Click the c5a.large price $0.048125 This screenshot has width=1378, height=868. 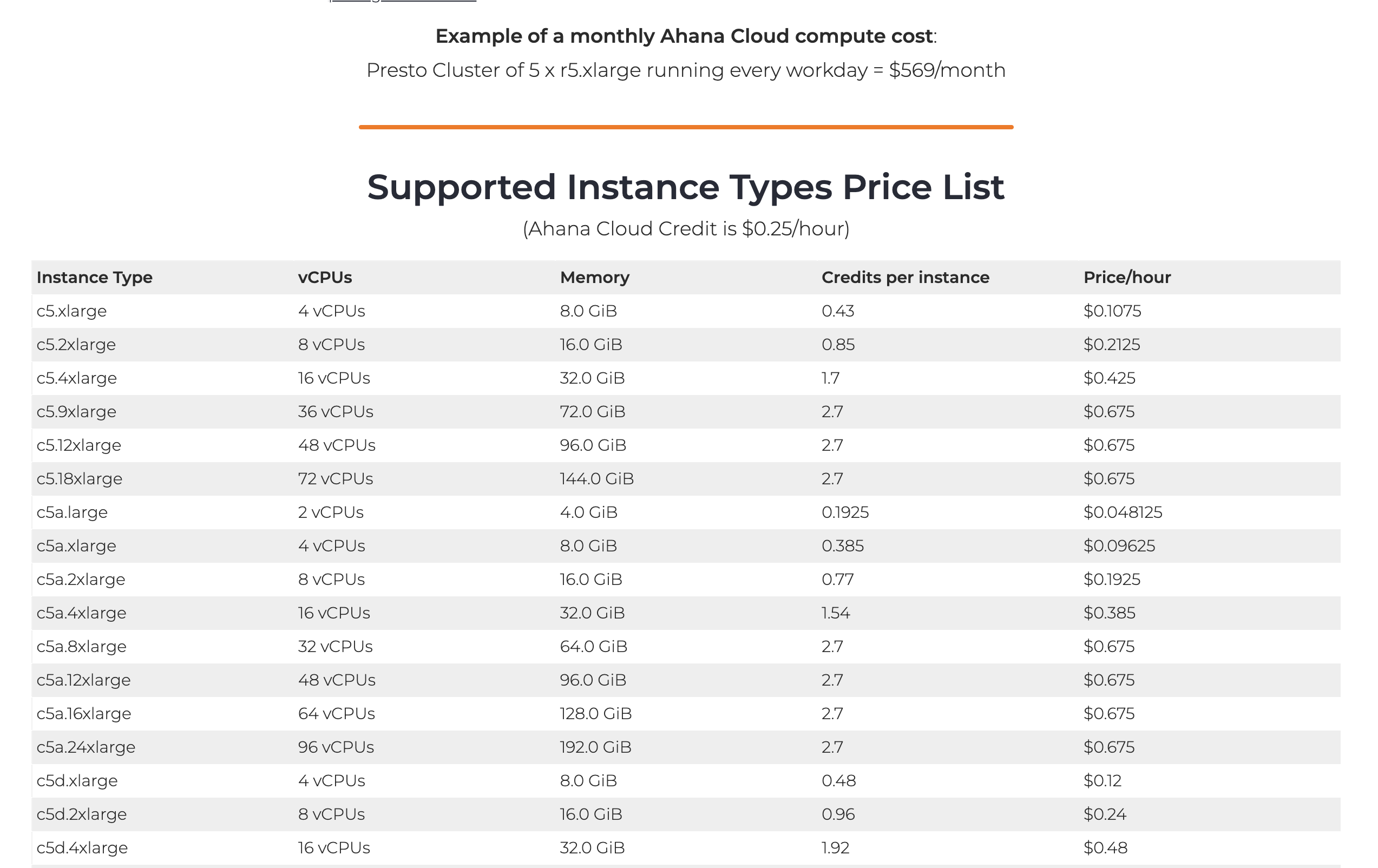click(1122, 512)
